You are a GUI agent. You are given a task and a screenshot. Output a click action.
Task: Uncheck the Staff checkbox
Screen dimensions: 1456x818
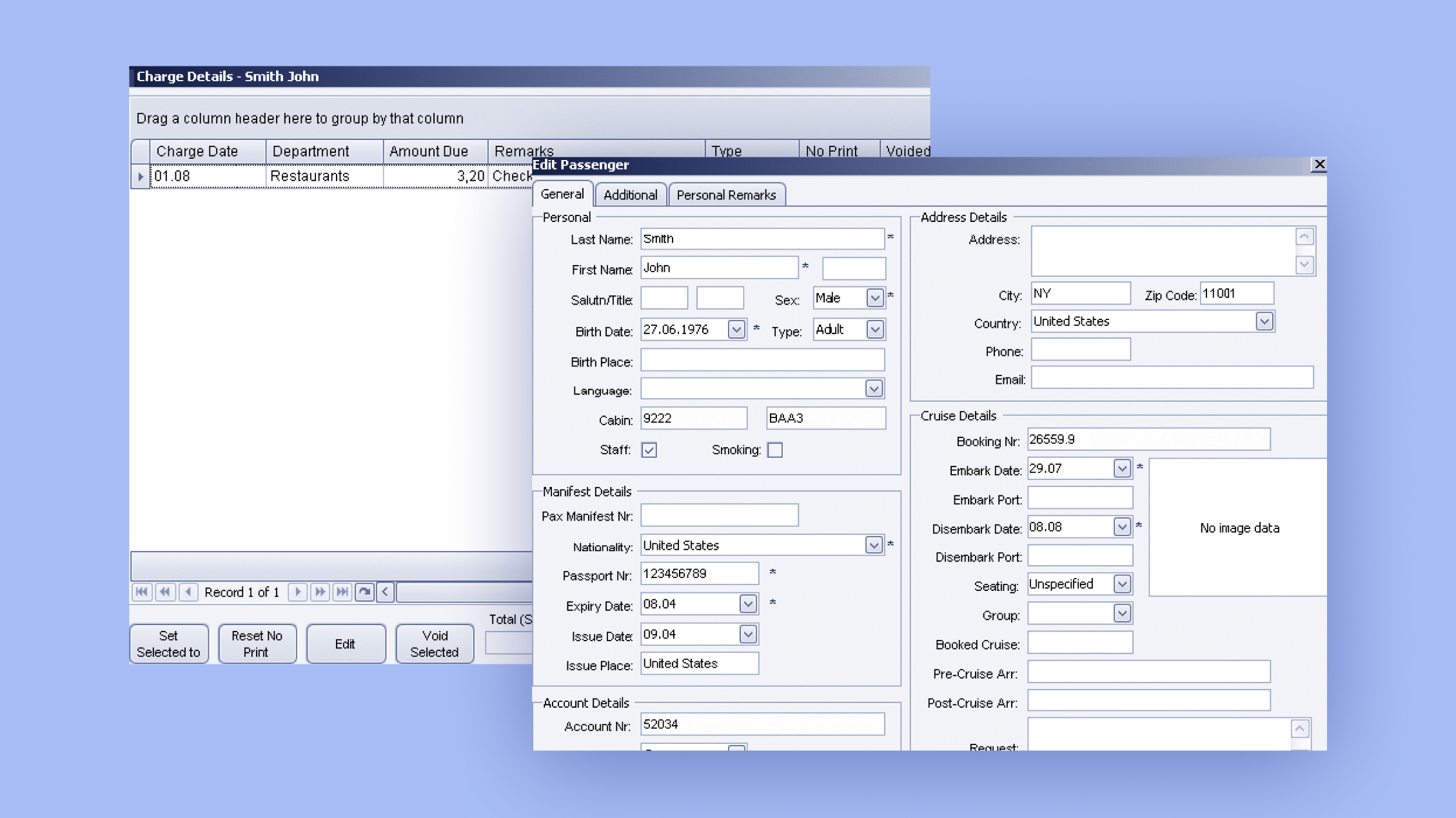click(x=649, y=450)
